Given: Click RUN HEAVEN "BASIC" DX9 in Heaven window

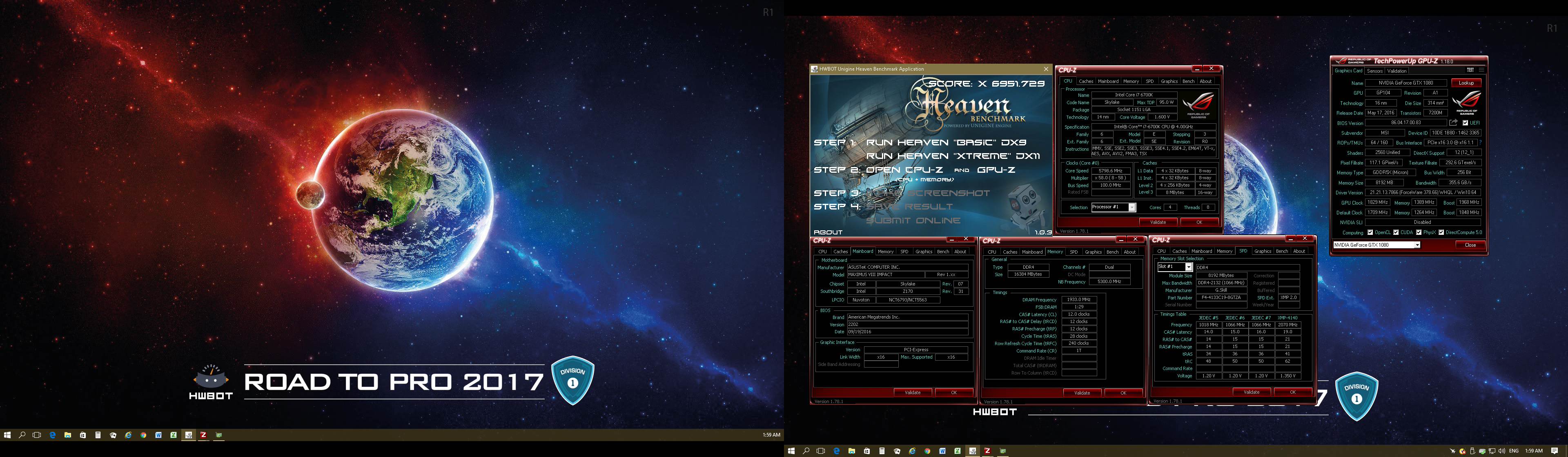Looking at the screenshot, I should pyautogui.click(x=947, y=143).
